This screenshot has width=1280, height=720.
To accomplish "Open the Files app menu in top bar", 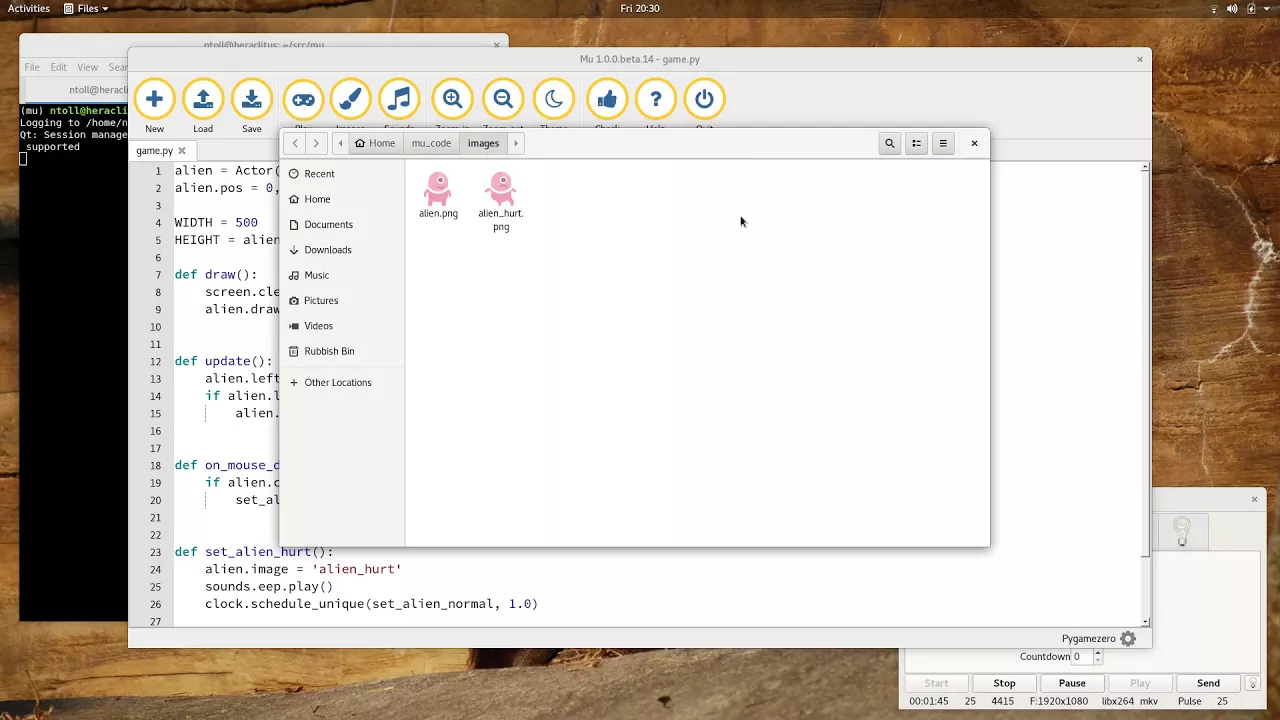I will pyautogui.click(x=86, y=8).
